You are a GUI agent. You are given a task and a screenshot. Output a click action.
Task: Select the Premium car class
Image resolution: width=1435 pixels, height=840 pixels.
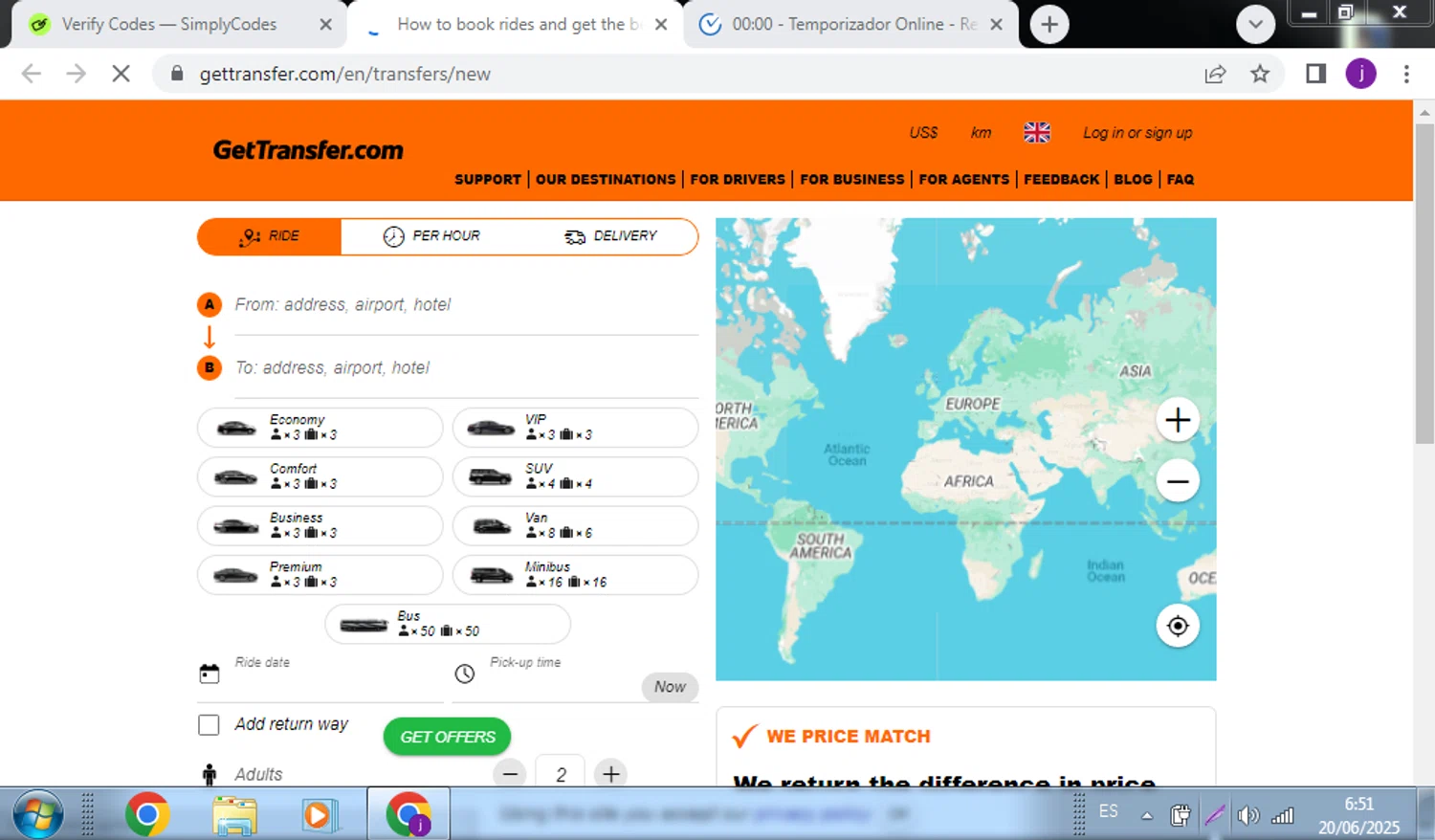pyautogui.click(x=320, y=575)
